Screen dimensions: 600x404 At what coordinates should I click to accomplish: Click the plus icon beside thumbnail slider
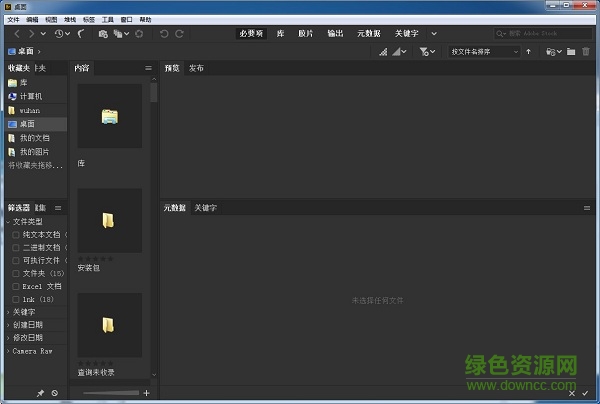[x=146, y=393]
